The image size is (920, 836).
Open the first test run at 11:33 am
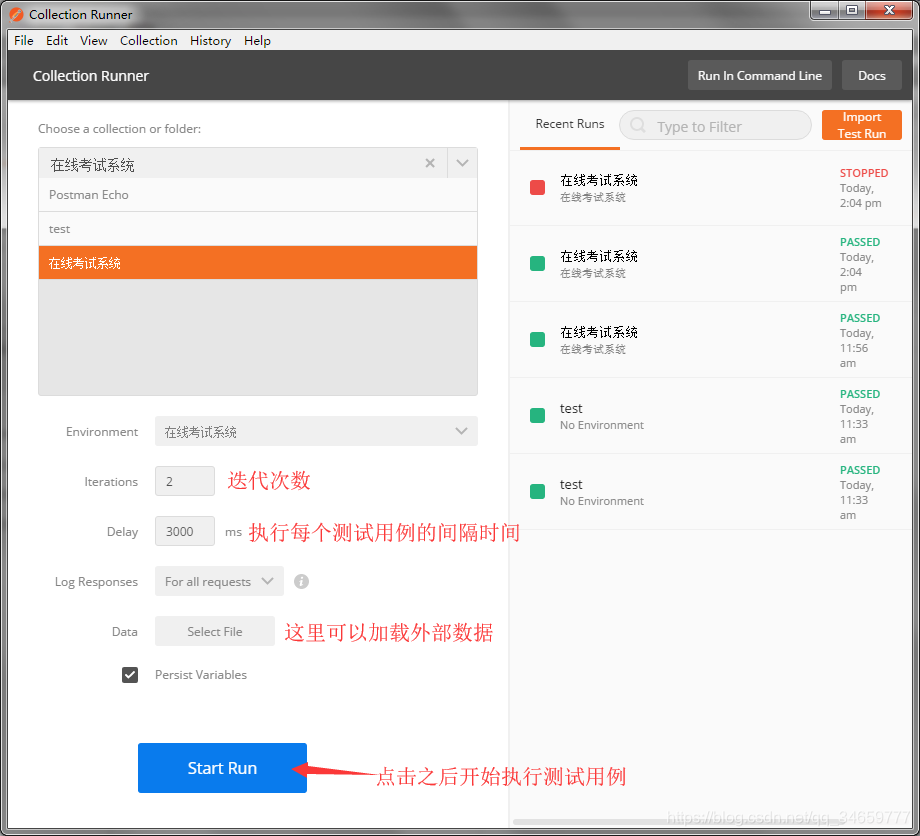[711, 416]
